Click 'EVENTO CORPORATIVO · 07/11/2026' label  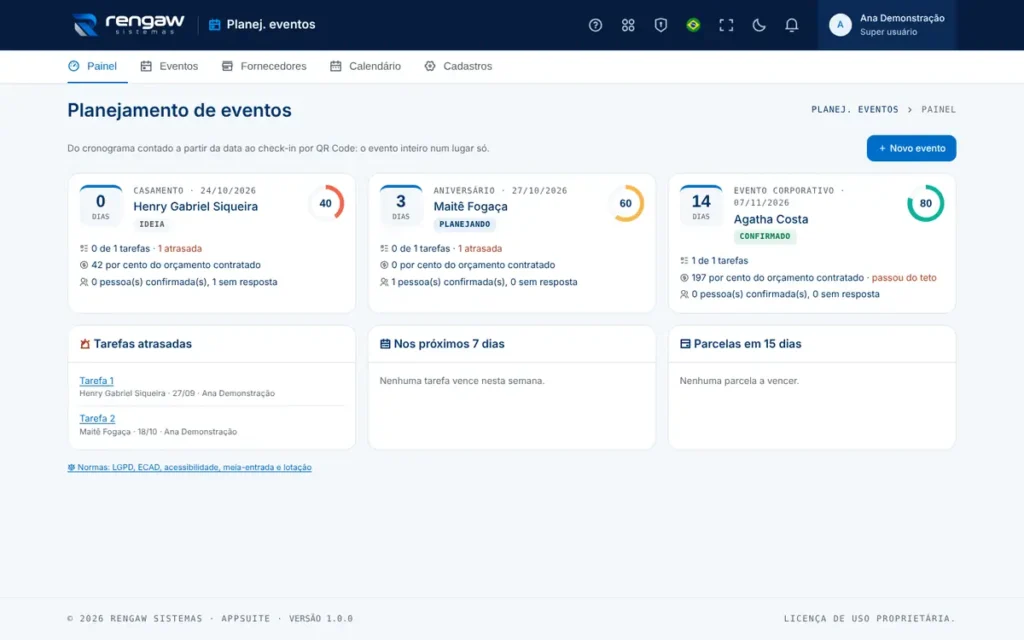point(789,197)
